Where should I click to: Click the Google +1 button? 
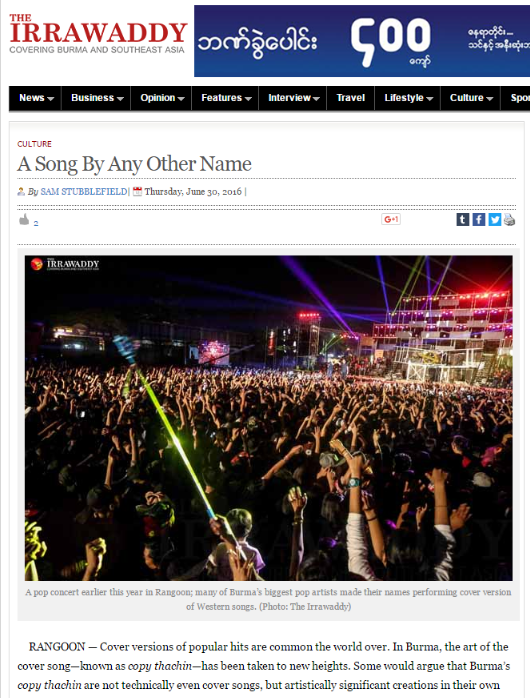pyautogui.click(x=391, y=219)
